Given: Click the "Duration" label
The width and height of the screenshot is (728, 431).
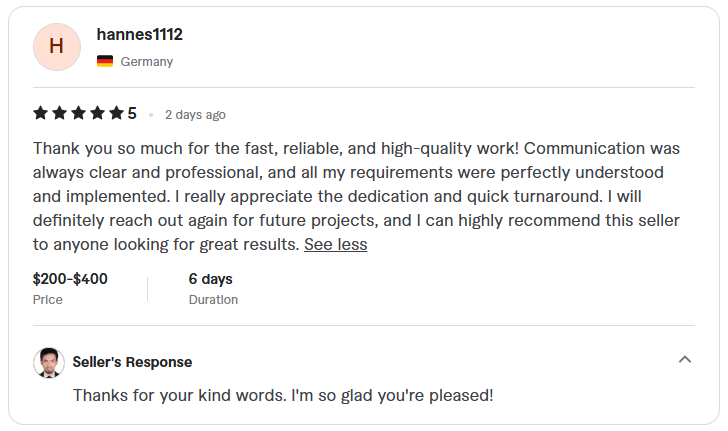Looking at the screenshot, I should click(x=213, y=299).
